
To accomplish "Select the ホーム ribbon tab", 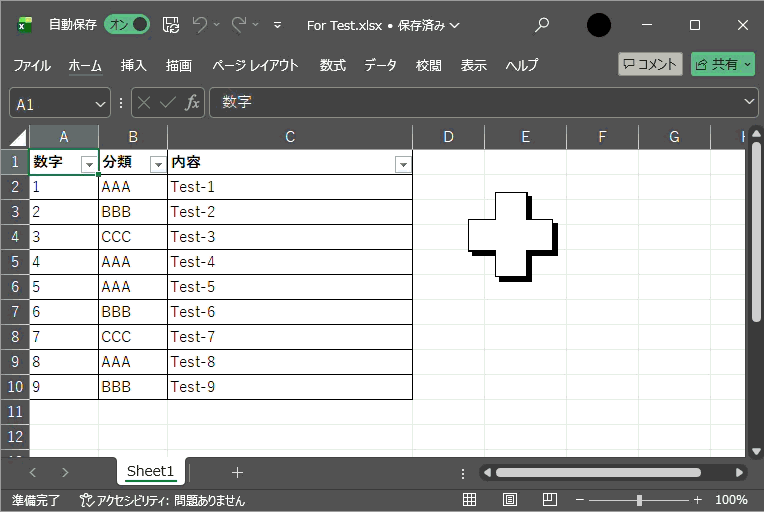I will coord(85,65).
